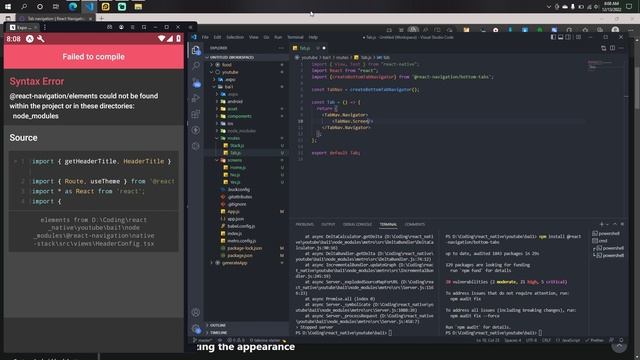Viewport: 640px width, 360px height.
Task: Collapse the youtube folder in Explorer
Action: pyautogui.click(x=230, y=72)
